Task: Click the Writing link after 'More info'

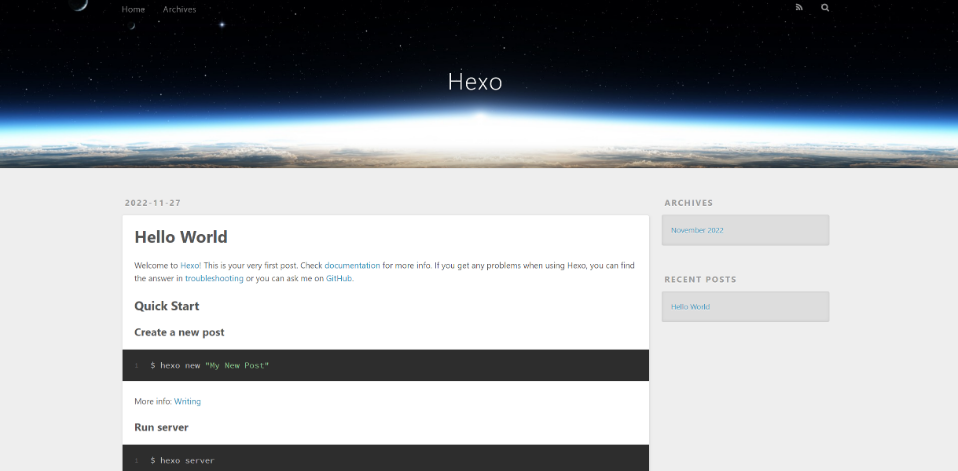Action: (x=187, y=401)
